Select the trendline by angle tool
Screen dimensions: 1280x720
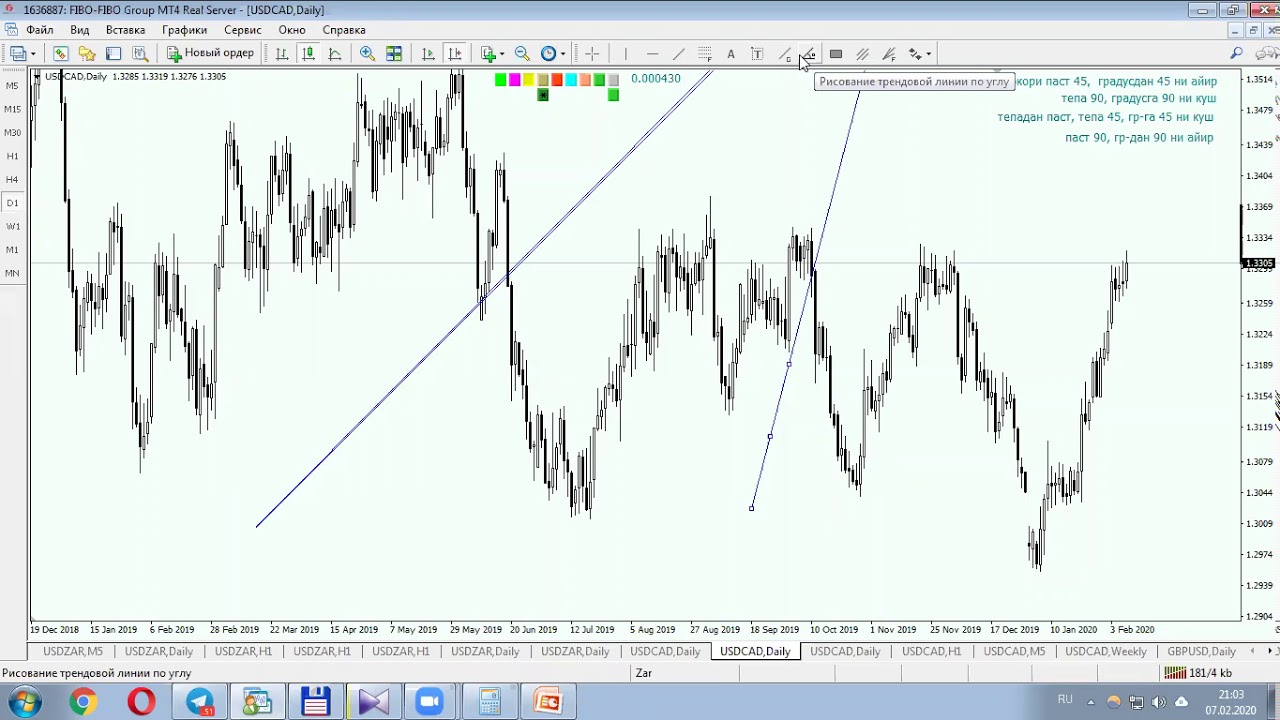point(810,54)
